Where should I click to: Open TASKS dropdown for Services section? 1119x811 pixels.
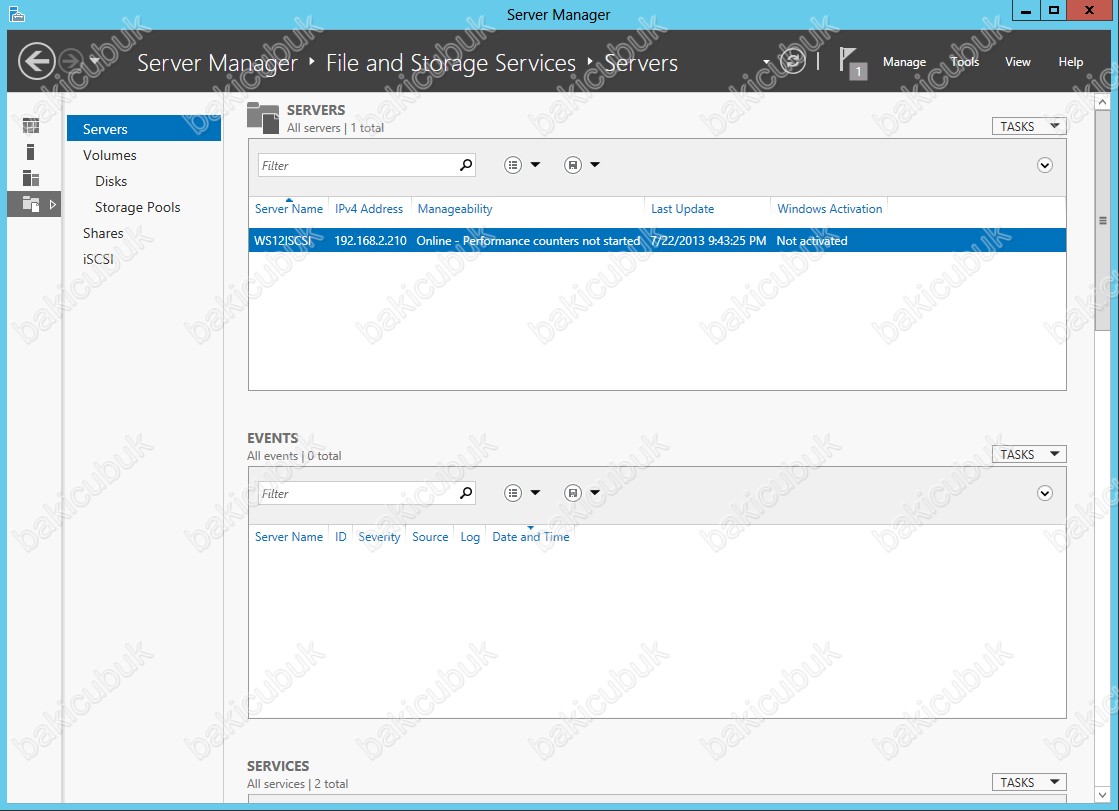[x=1029, y=782]
